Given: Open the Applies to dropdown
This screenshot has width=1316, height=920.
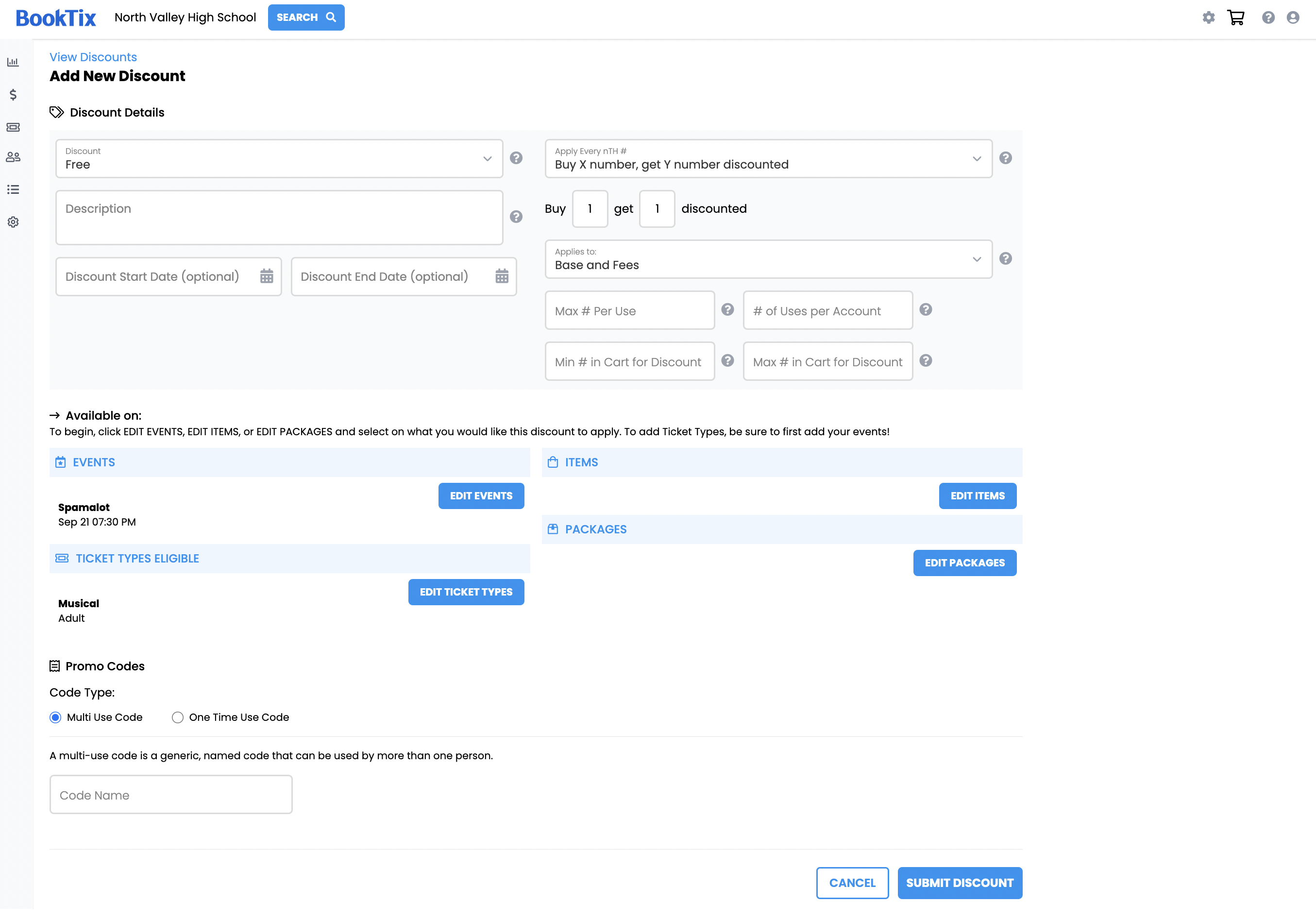Looking at the screenshot, I should pyautogui.click(x=769, y=259).
